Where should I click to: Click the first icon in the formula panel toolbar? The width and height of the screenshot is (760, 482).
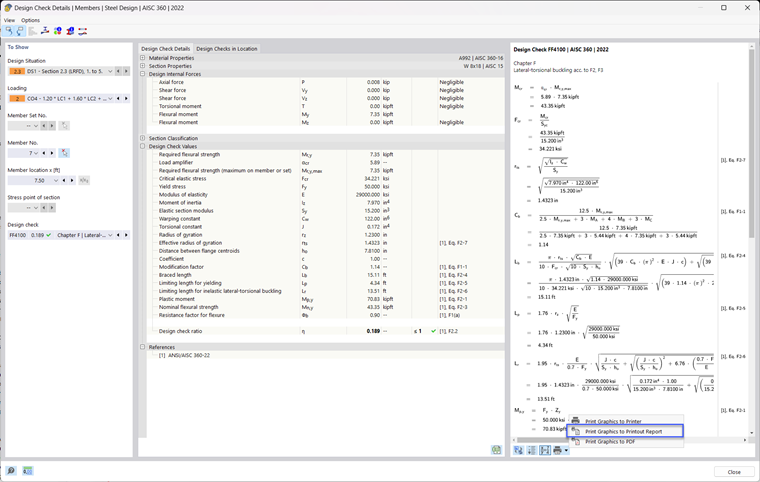pos(519,450)
